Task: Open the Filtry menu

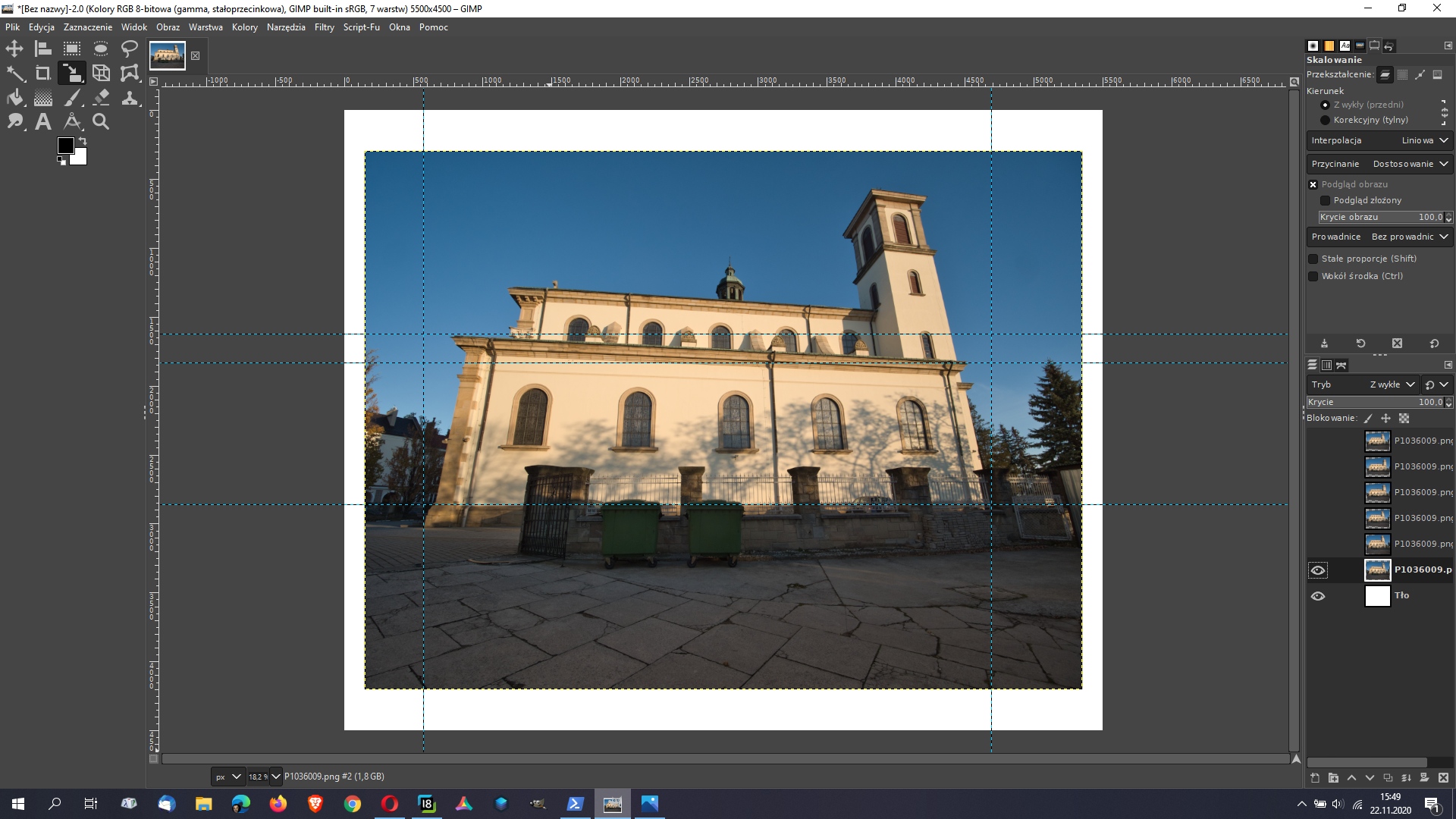Action: coord(324,27)
